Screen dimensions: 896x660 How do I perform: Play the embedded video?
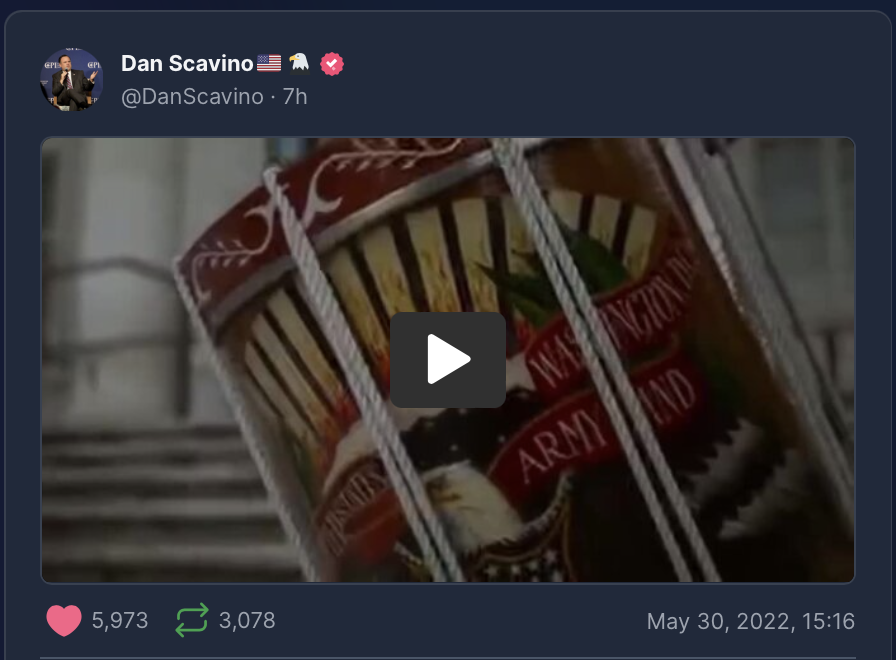point(447,359)
